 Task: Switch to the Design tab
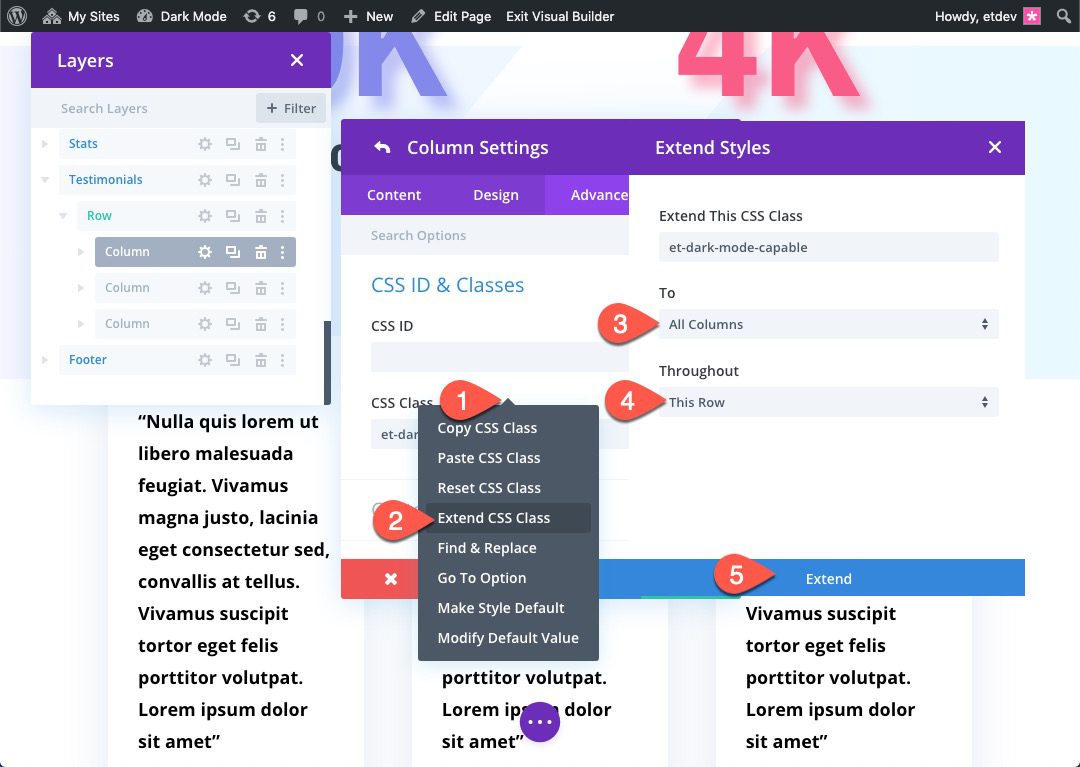click(495, 194)
